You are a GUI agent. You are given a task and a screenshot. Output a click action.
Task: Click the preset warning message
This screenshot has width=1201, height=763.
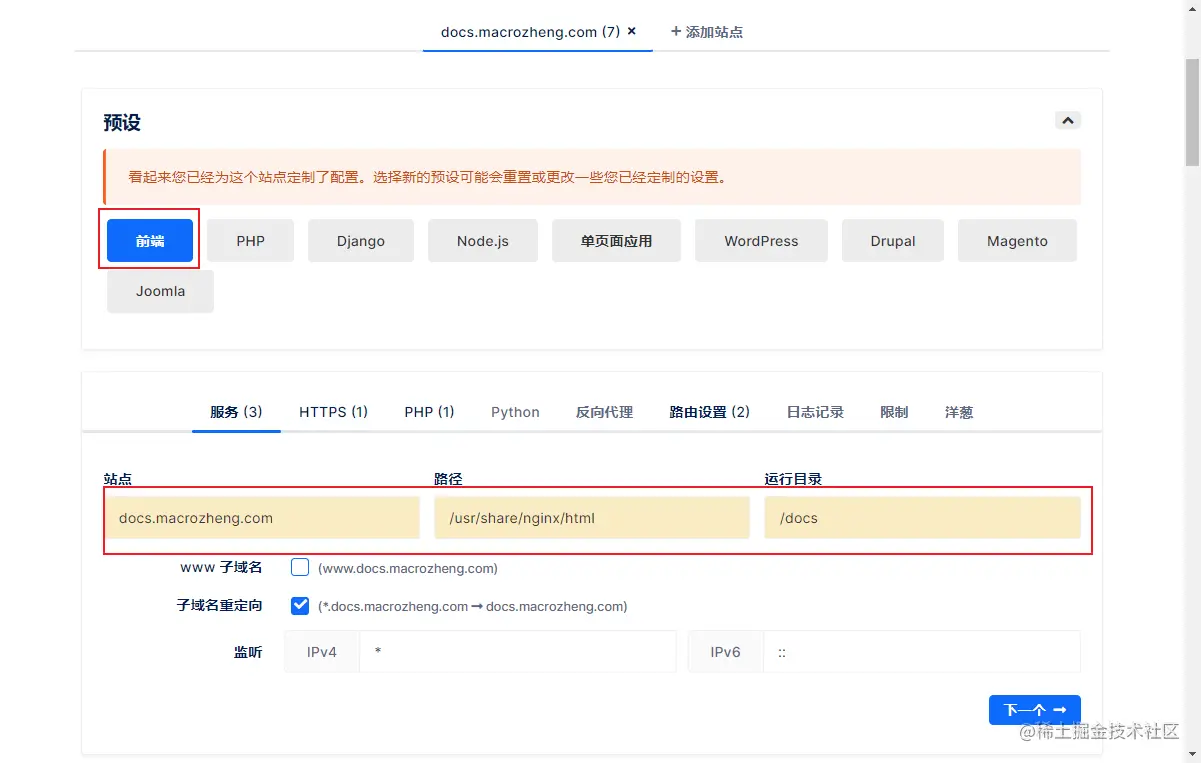(592, 177)
